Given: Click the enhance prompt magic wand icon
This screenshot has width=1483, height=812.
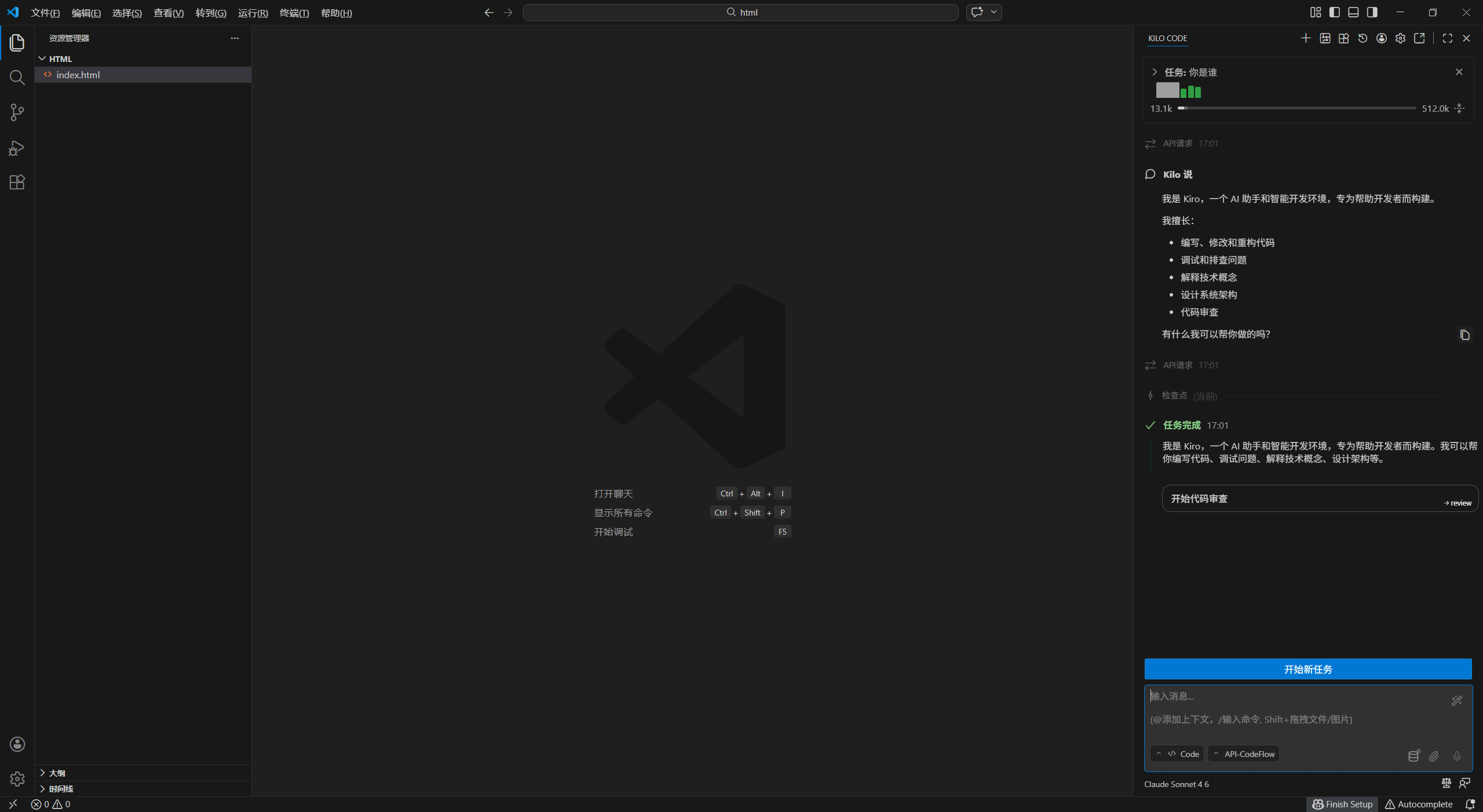Looking at the screenshot, I should pyautogui.click(x=1456, y=701).
